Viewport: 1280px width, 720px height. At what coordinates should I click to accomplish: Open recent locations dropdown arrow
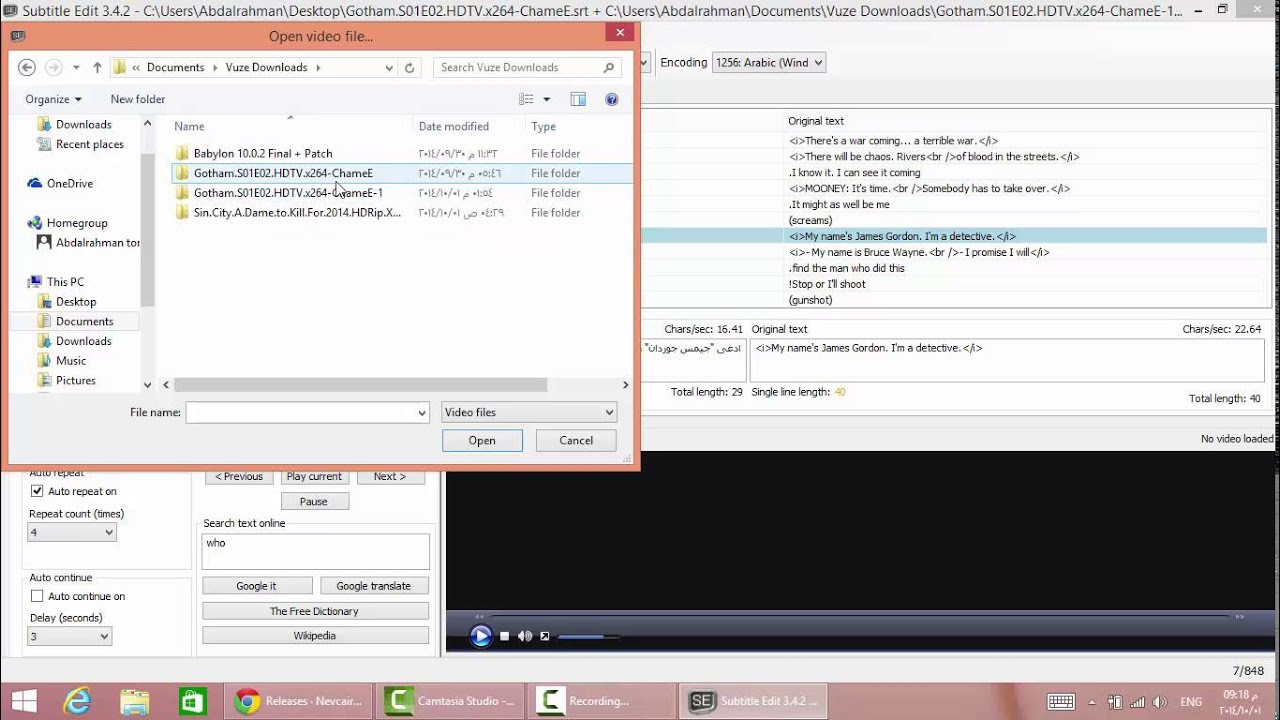[76, 67]
